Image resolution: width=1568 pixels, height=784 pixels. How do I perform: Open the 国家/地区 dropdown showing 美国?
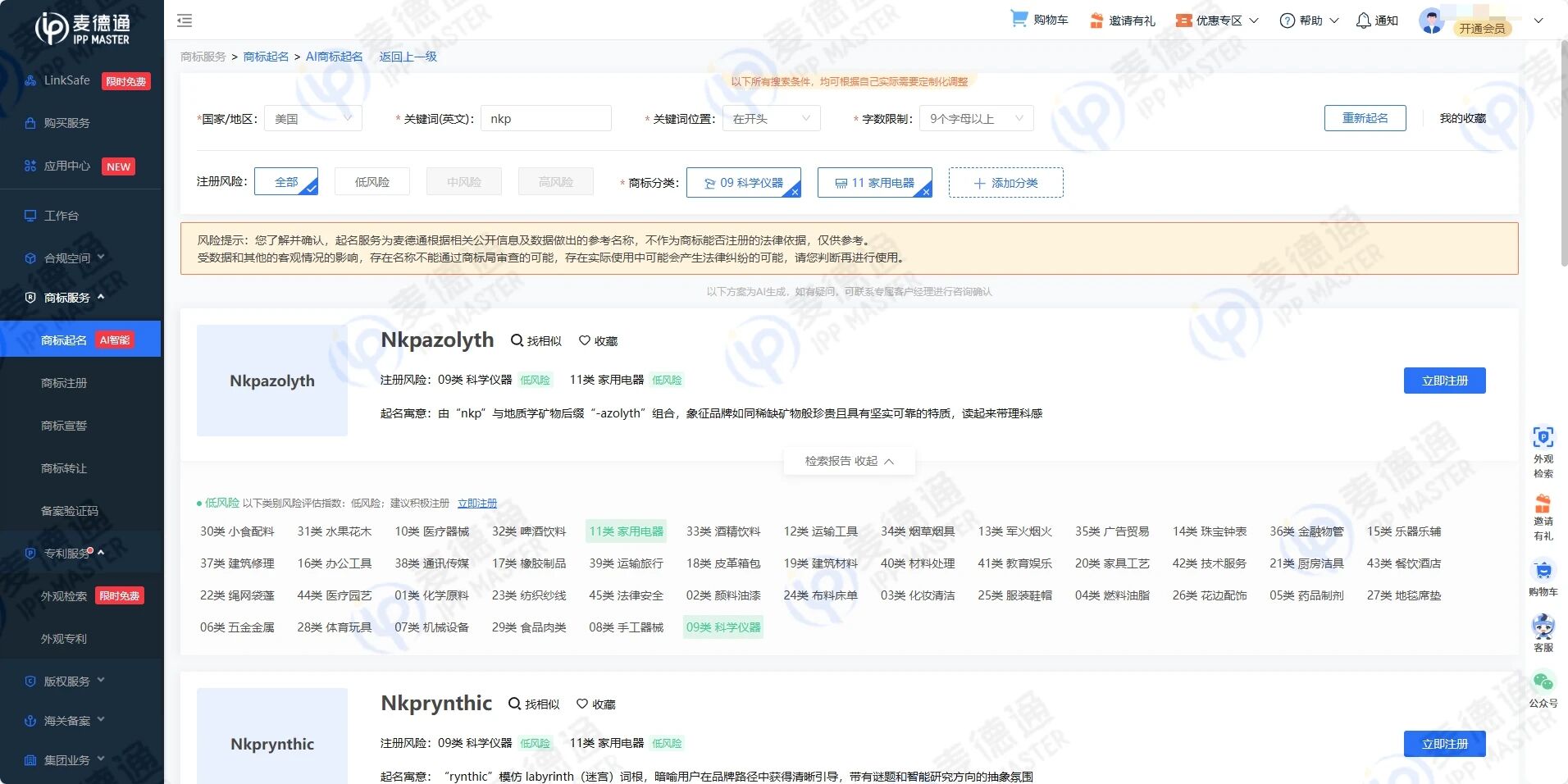point(313,119)
